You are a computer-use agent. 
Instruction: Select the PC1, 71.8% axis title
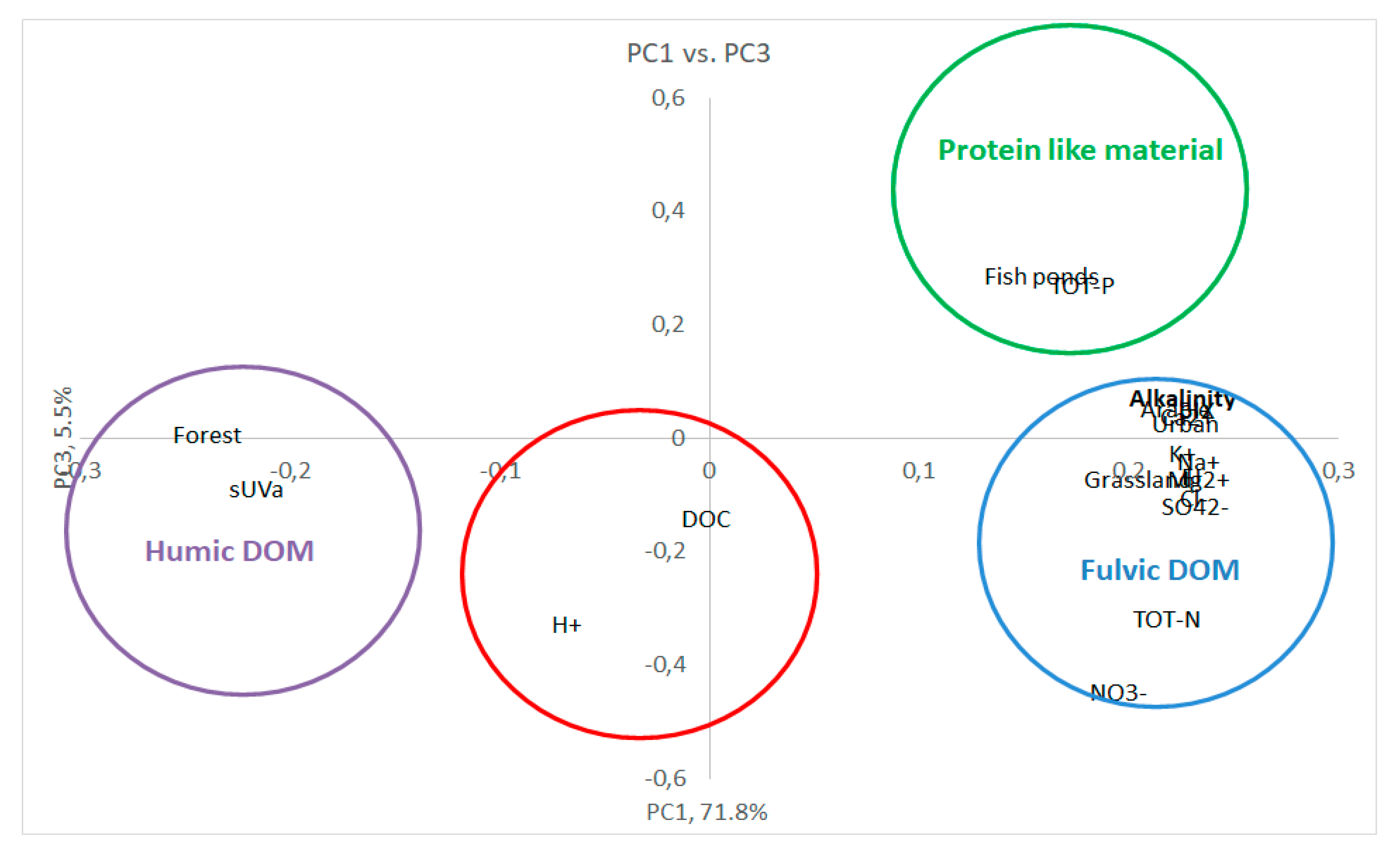[x=706, y=812]
